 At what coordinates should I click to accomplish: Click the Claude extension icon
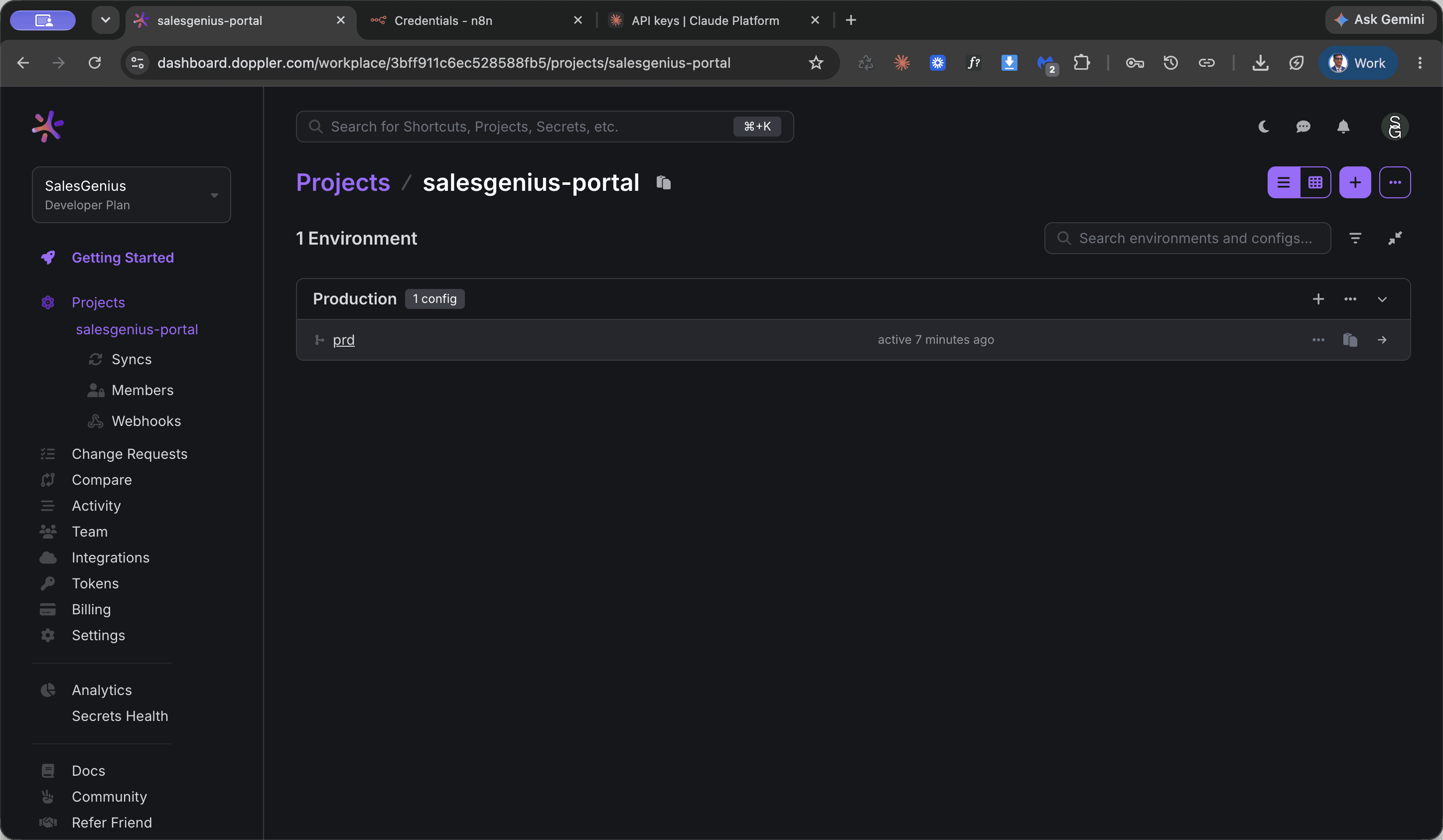(902, 63)
